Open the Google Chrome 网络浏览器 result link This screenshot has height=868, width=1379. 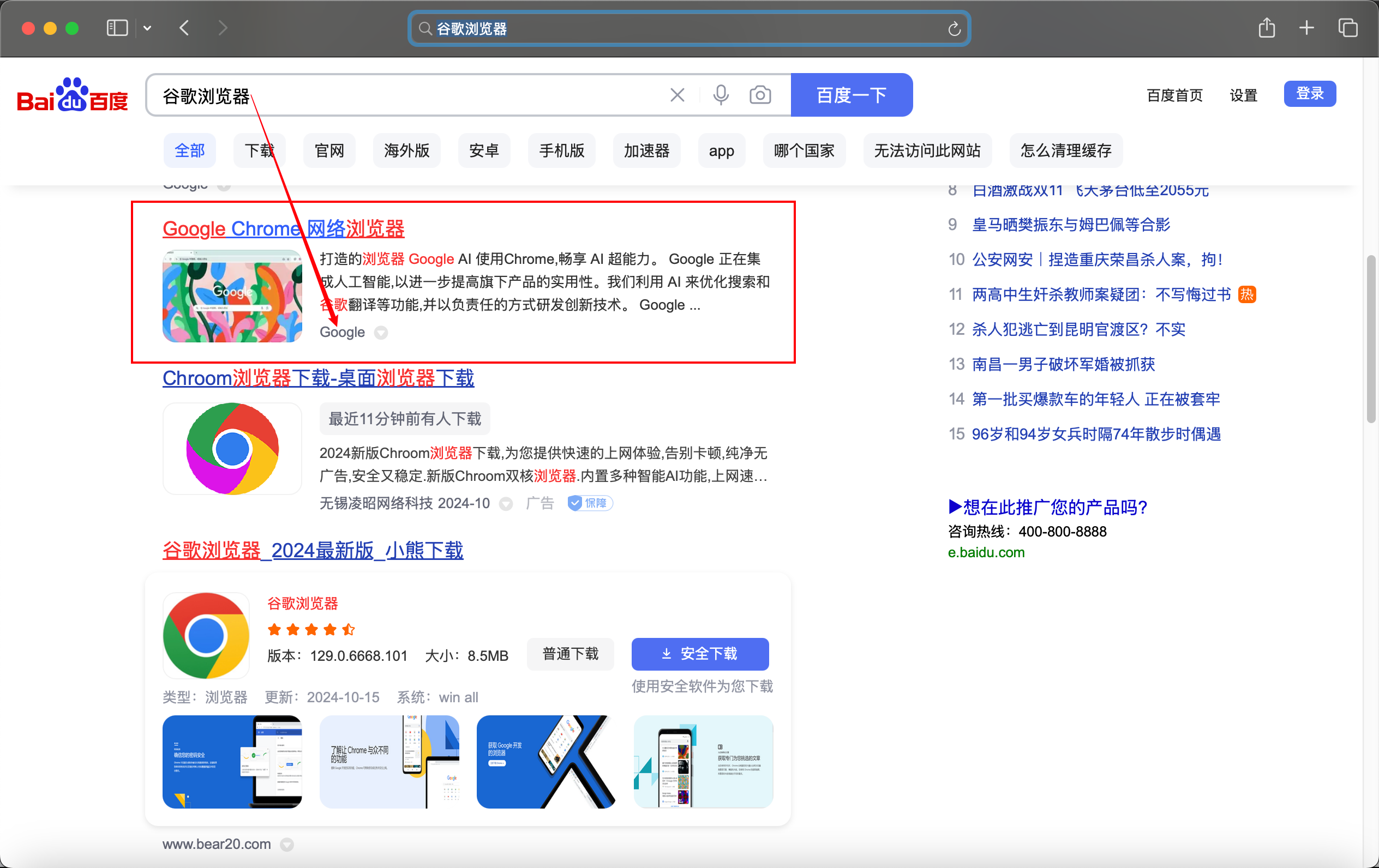coord(284,228)
